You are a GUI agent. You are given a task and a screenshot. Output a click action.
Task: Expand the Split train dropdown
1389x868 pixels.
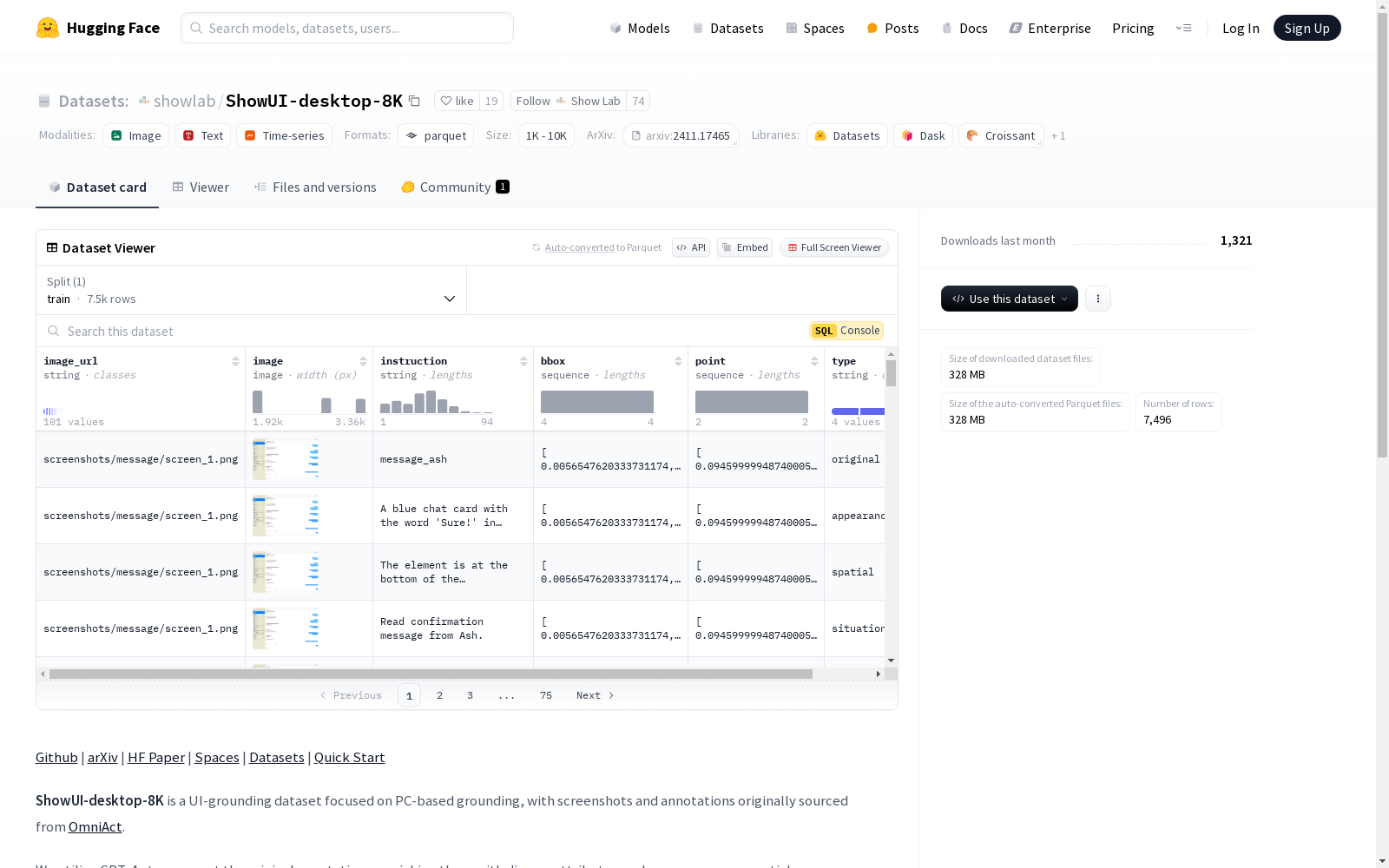tap(252, 290)
